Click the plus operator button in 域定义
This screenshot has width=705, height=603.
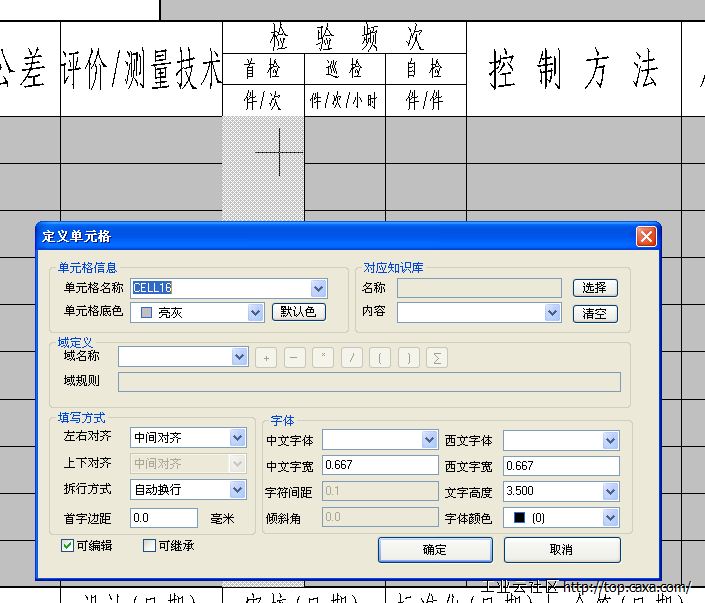click(266, 357)
